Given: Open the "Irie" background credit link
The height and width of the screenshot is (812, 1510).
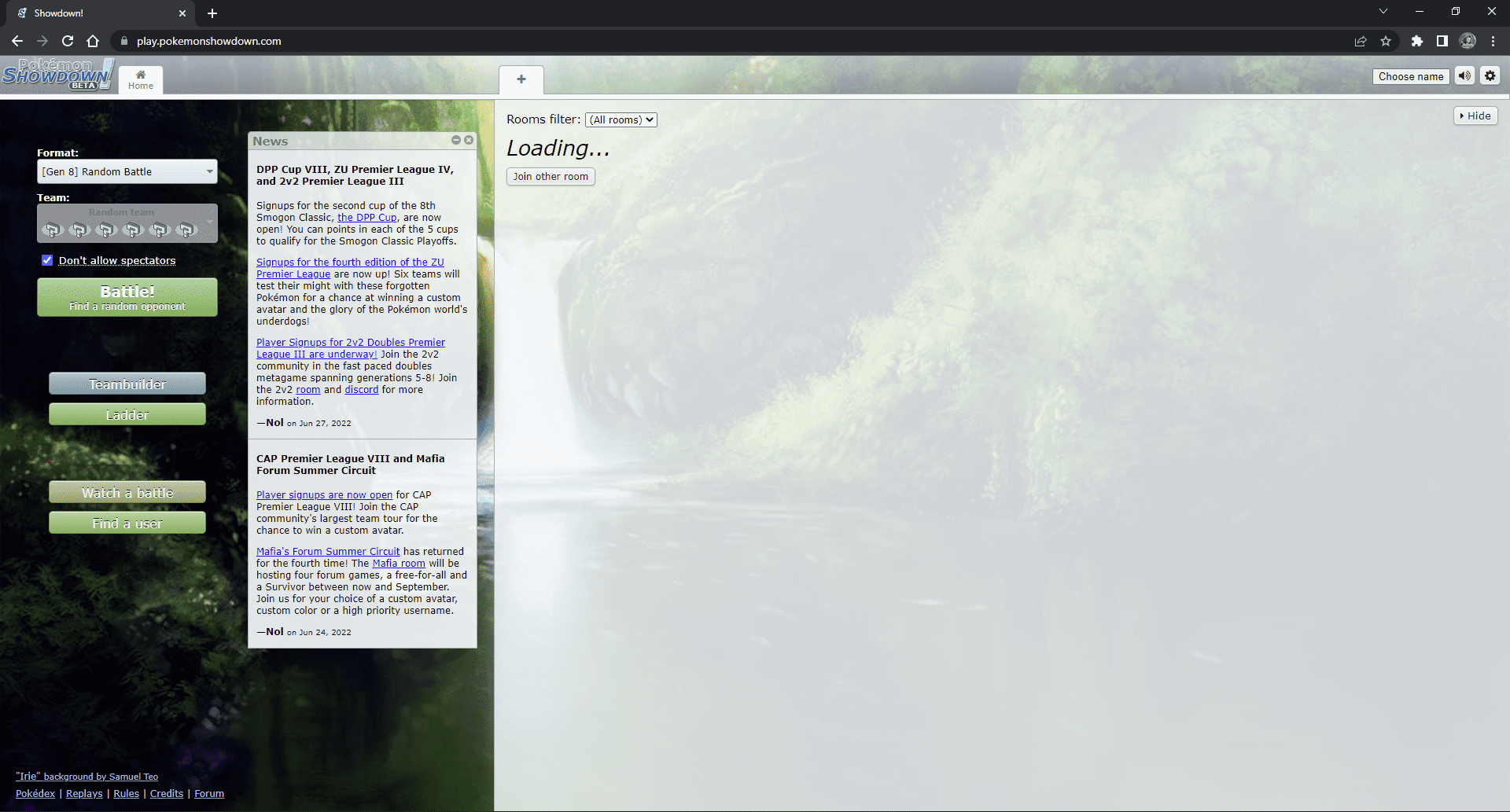Looking at the screenshot, I should point(87,777).
